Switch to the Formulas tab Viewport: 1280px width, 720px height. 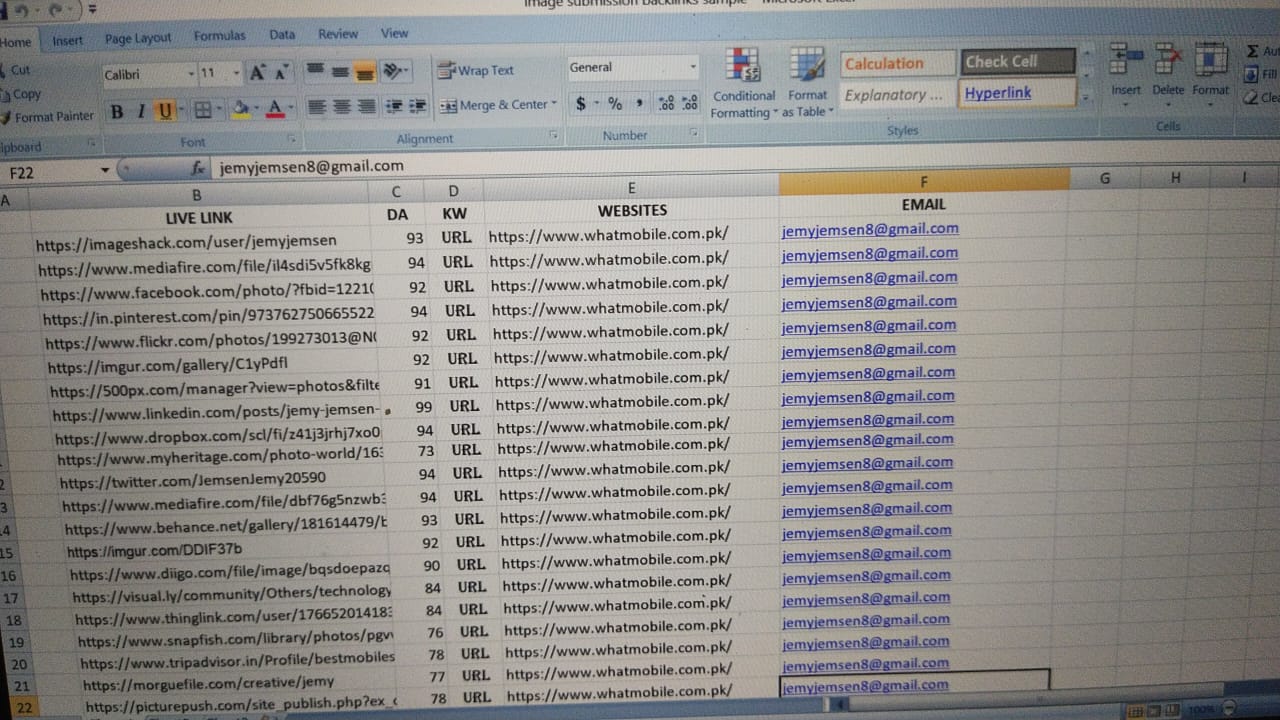click(219, 36)
